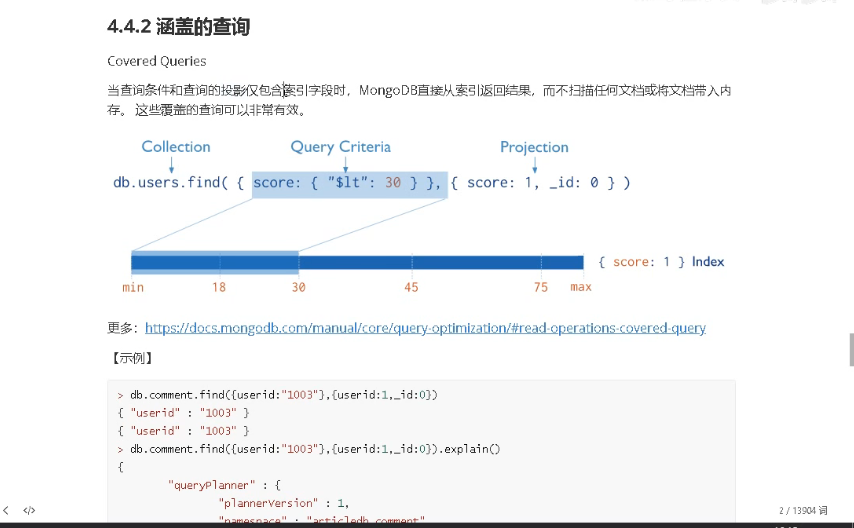Click the Covered Queries subtitle text
This screenshot has width=854, height=528.
pos(157,61)
